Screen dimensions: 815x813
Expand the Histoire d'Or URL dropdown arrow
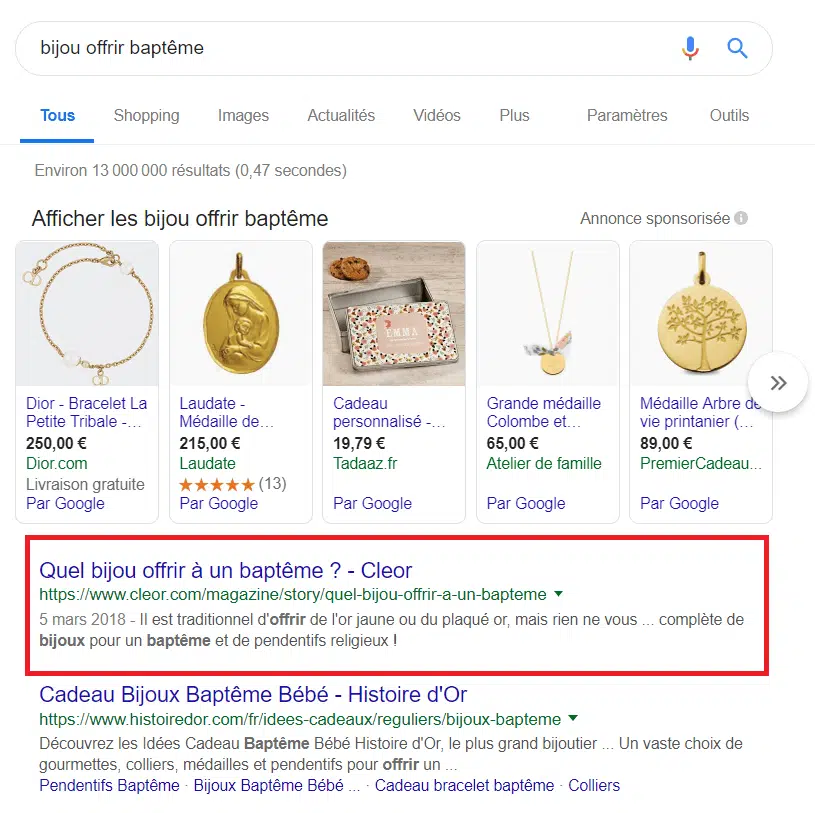coord(573,719)
